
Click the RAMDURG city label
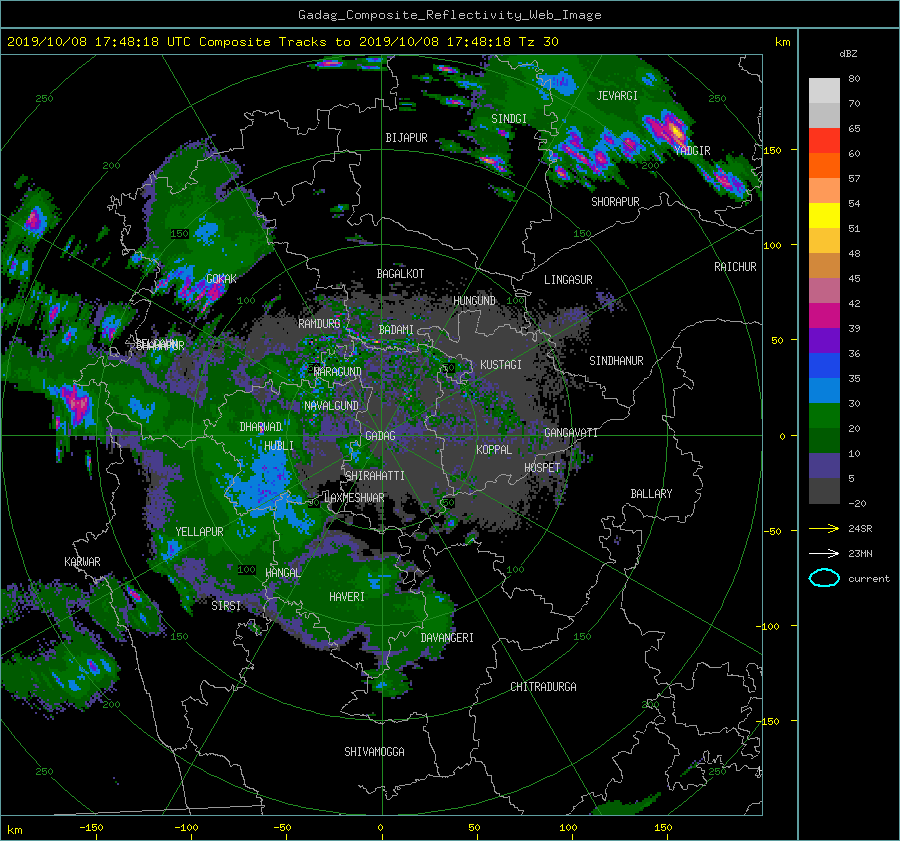click(319, 324)
